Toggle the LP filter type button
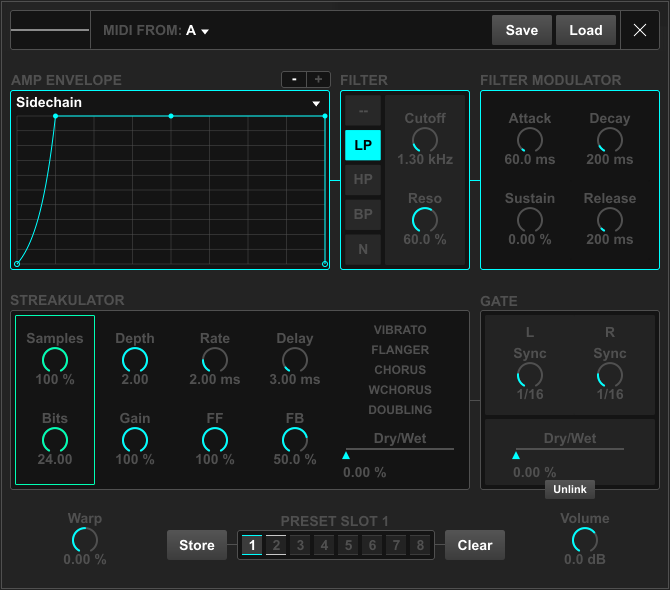The width and height of the screenshot is (670, 590). [363, 145]
